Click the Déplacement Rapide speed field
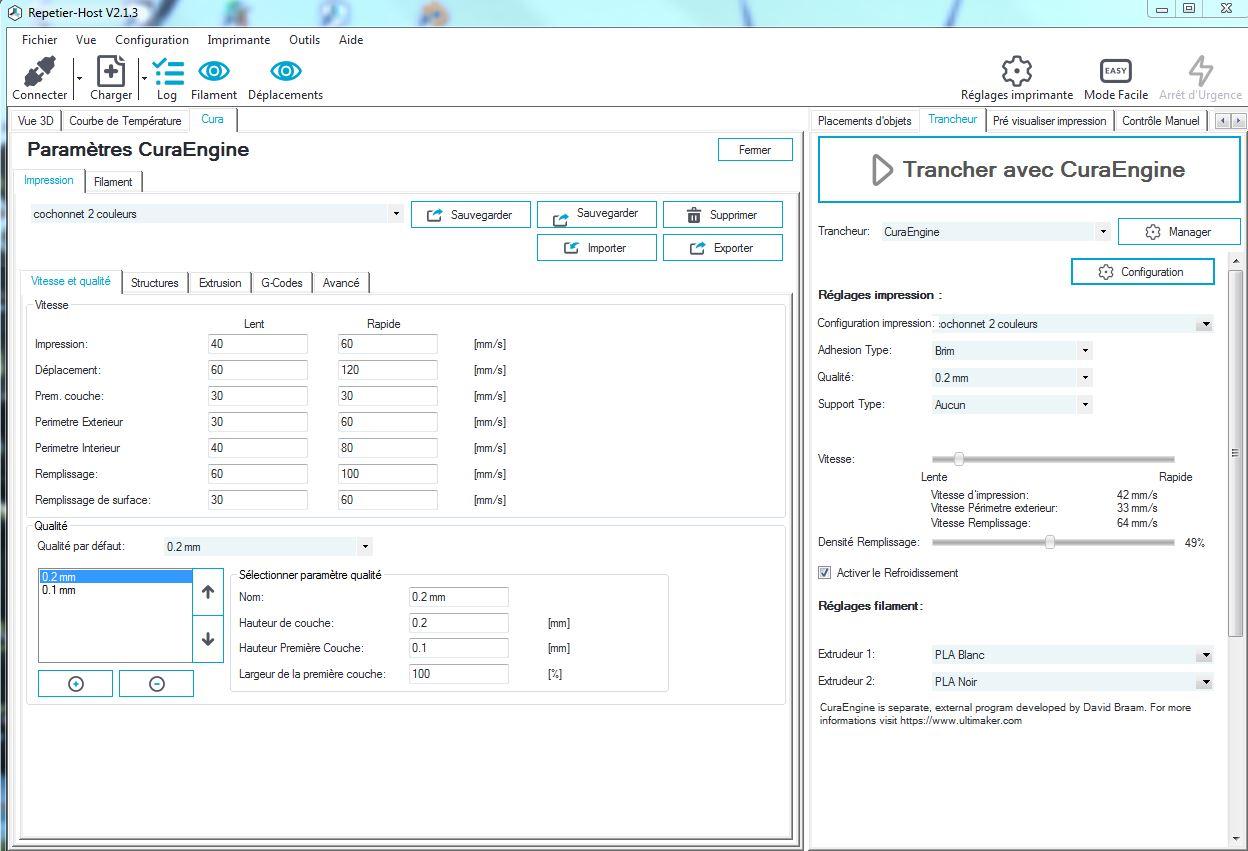1248x851 pixels. click(x=387, y=370)
